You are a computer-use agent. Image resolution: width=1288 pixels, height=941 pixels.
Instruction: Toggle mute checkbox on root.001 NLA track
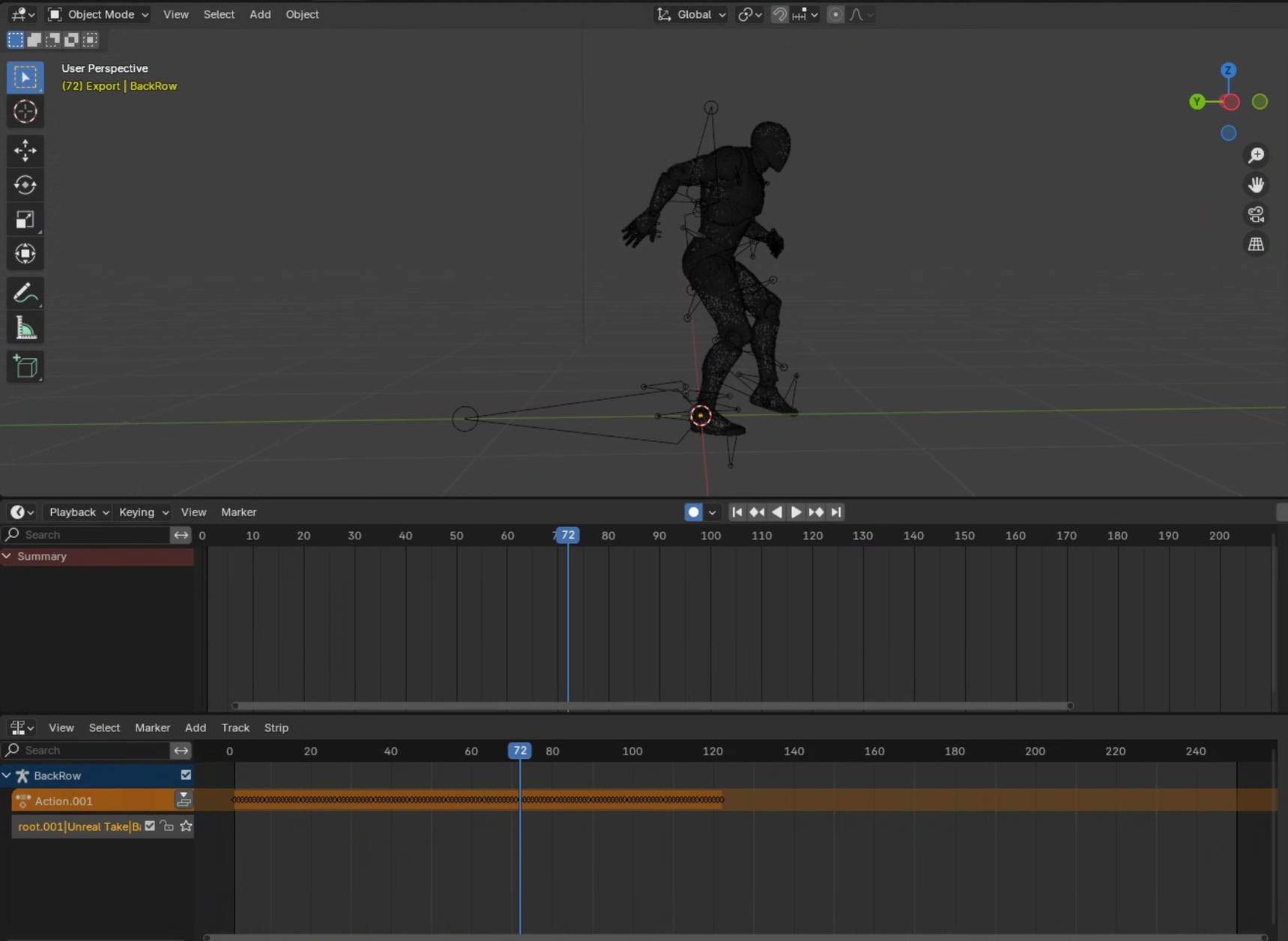[150, 826]
